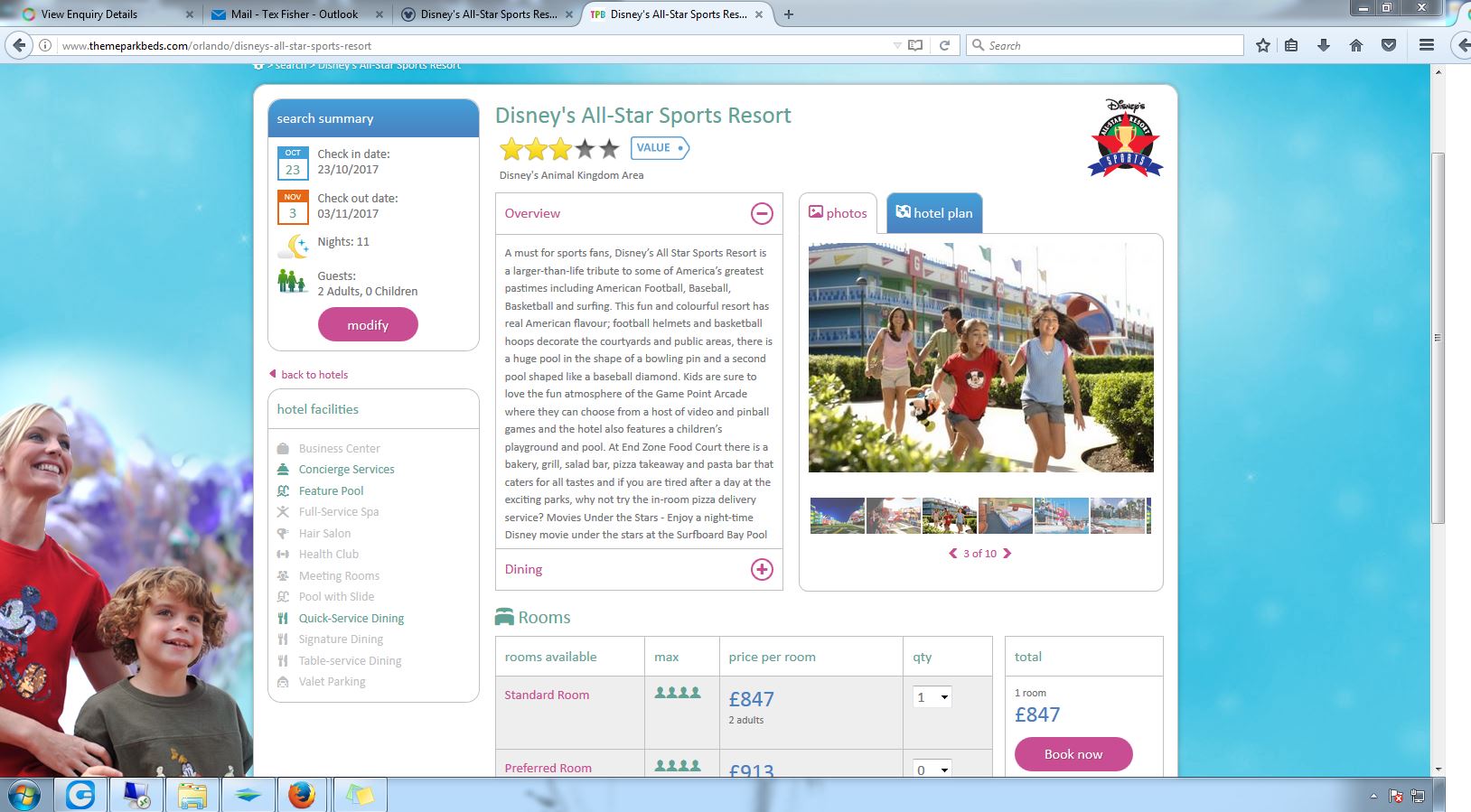Screen dimensions: 1471x812
Task: Show the previous photo in the gallery
Action: point(952,554)
